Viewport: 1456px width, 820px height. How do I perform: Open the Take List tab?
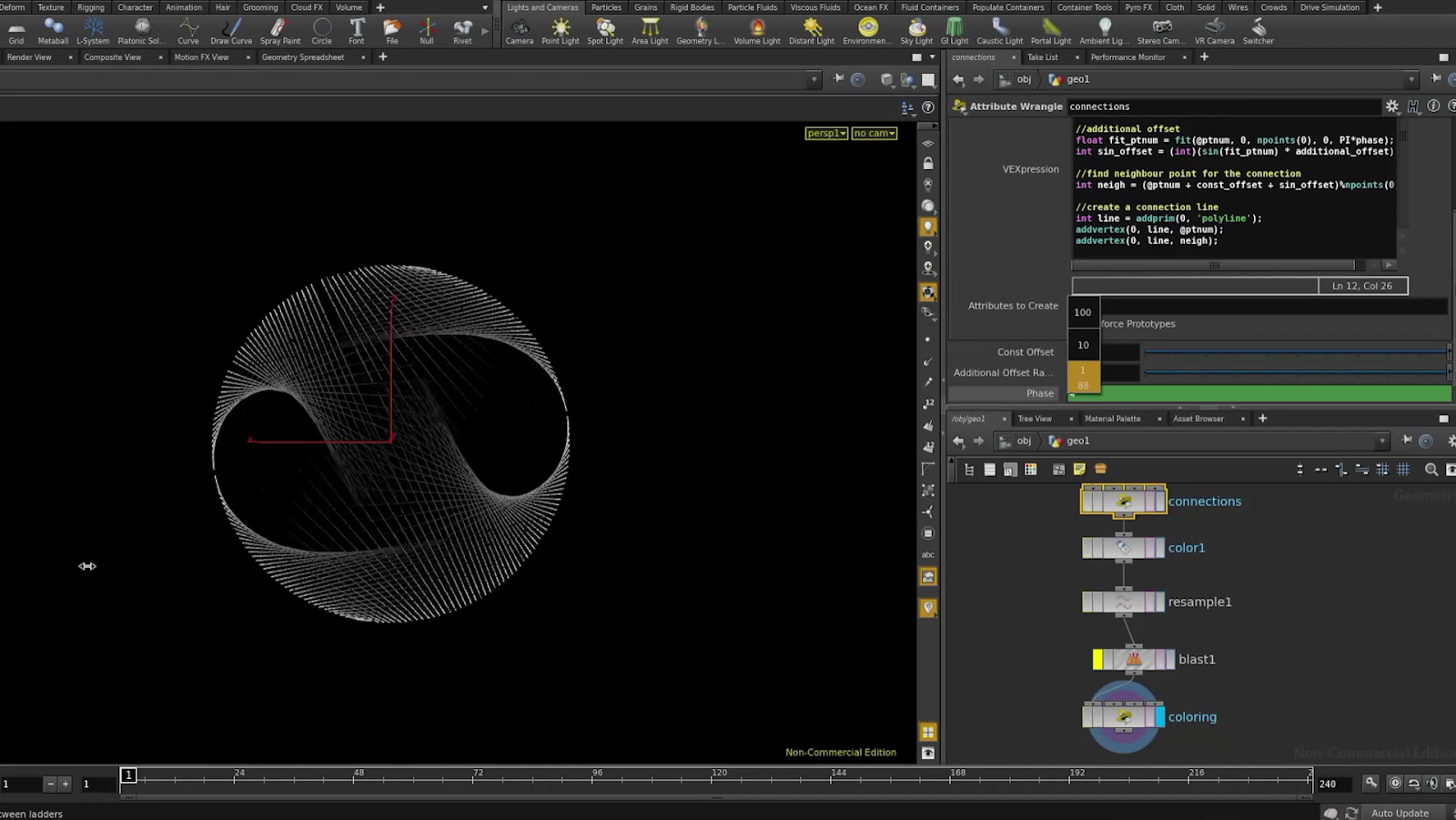(1040, 56)
